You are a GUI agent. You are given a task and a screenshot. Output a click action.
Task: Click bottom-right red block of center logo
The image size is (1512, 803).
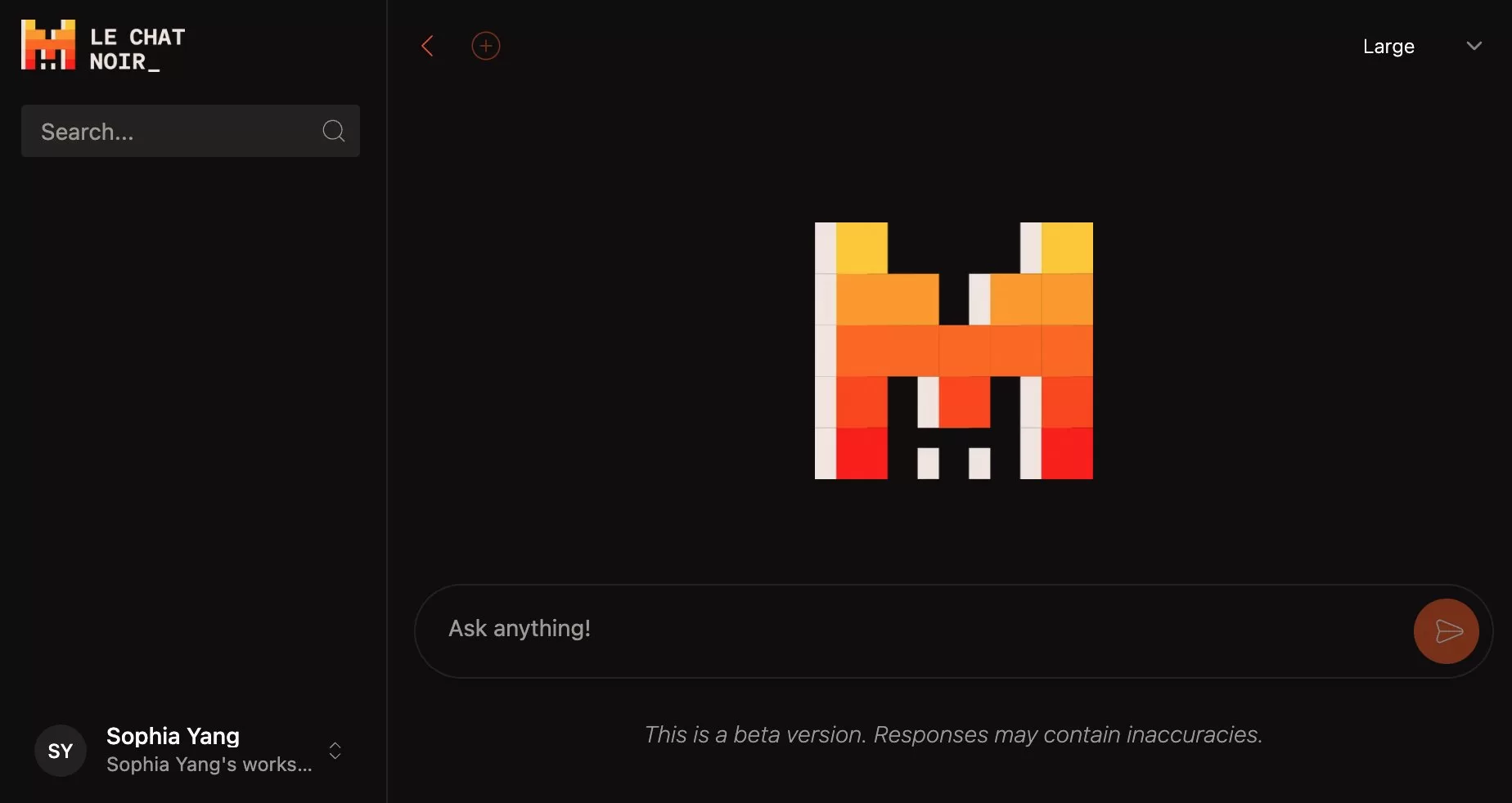(x=1067, y=453)
